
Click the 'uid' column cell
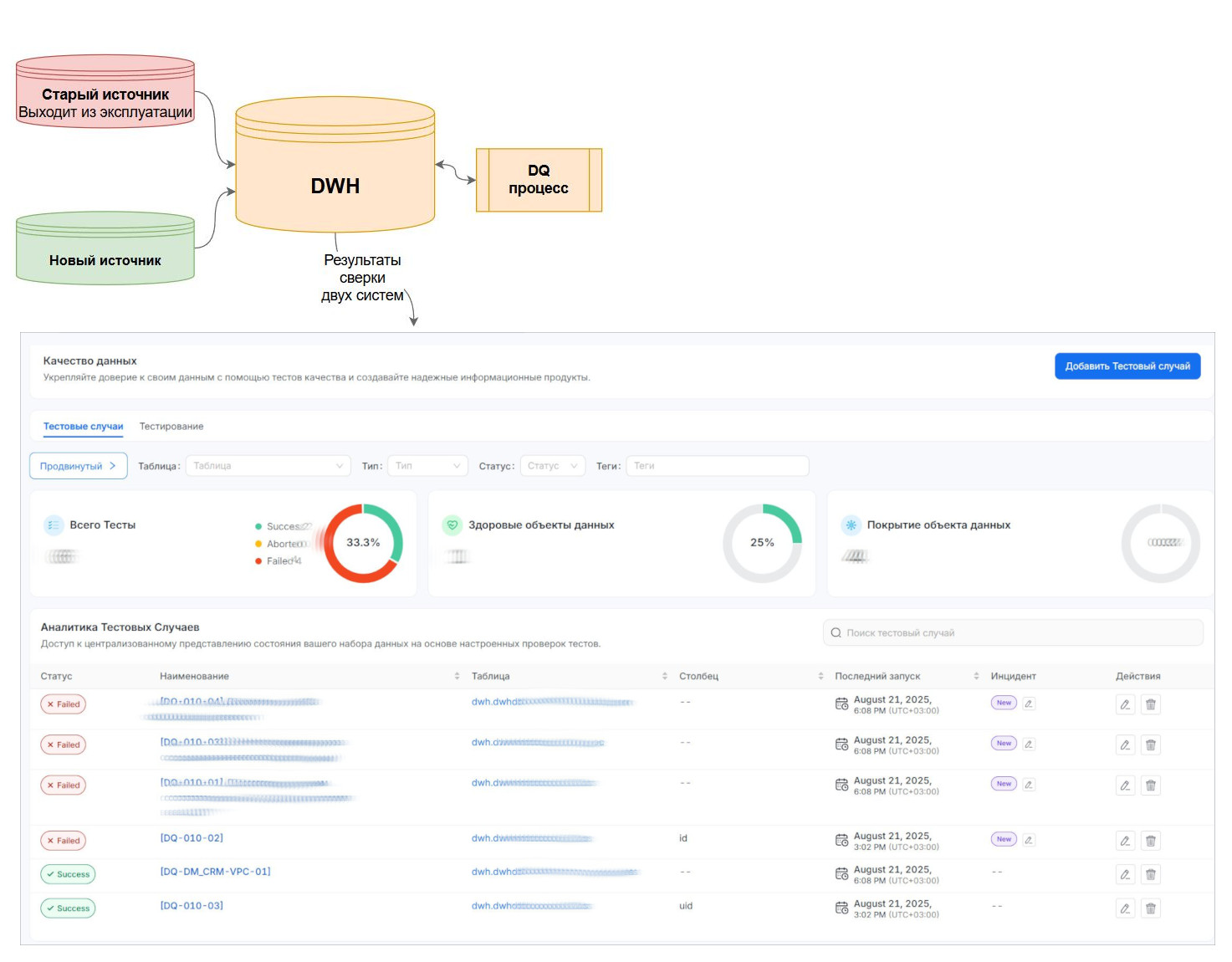pos(686,906)
